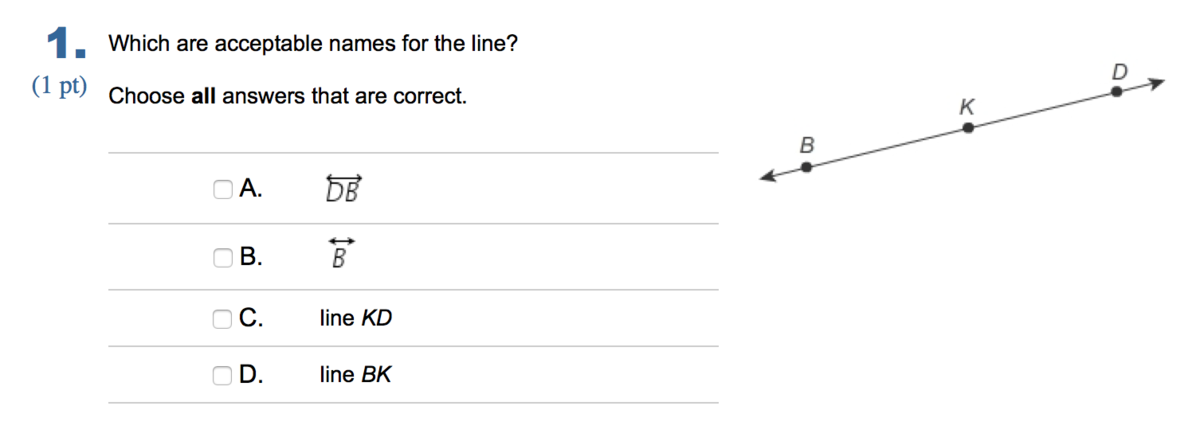The image size is (1200, 441).
Task: Click the 'Which are acceptable names' question text
Action: point(313,44)
